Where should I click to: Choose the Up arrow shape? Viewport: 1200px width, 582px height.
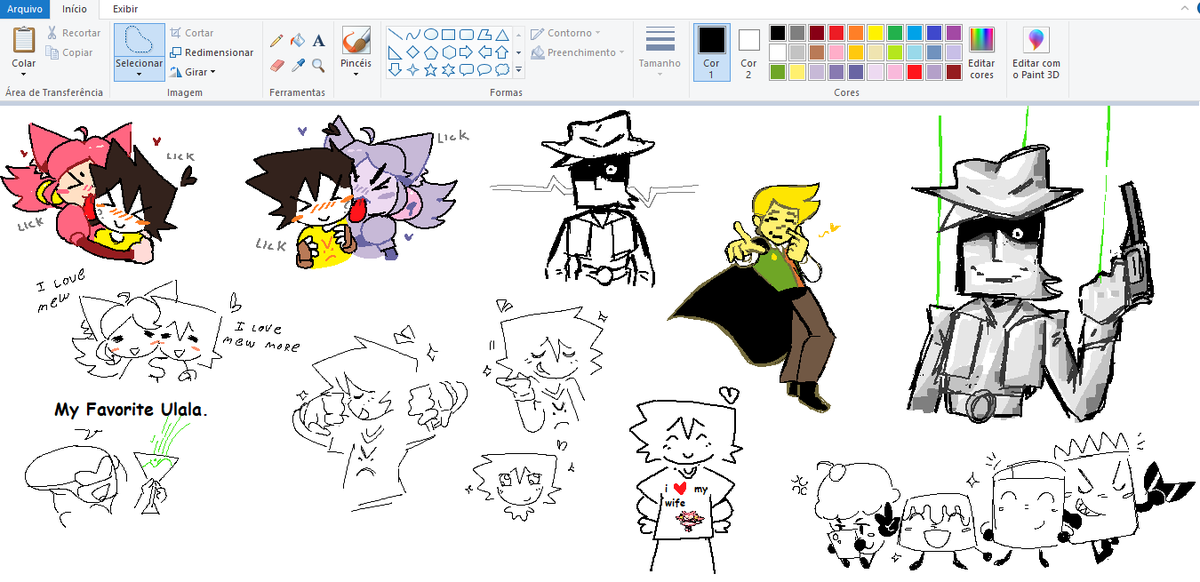[503, 52]
